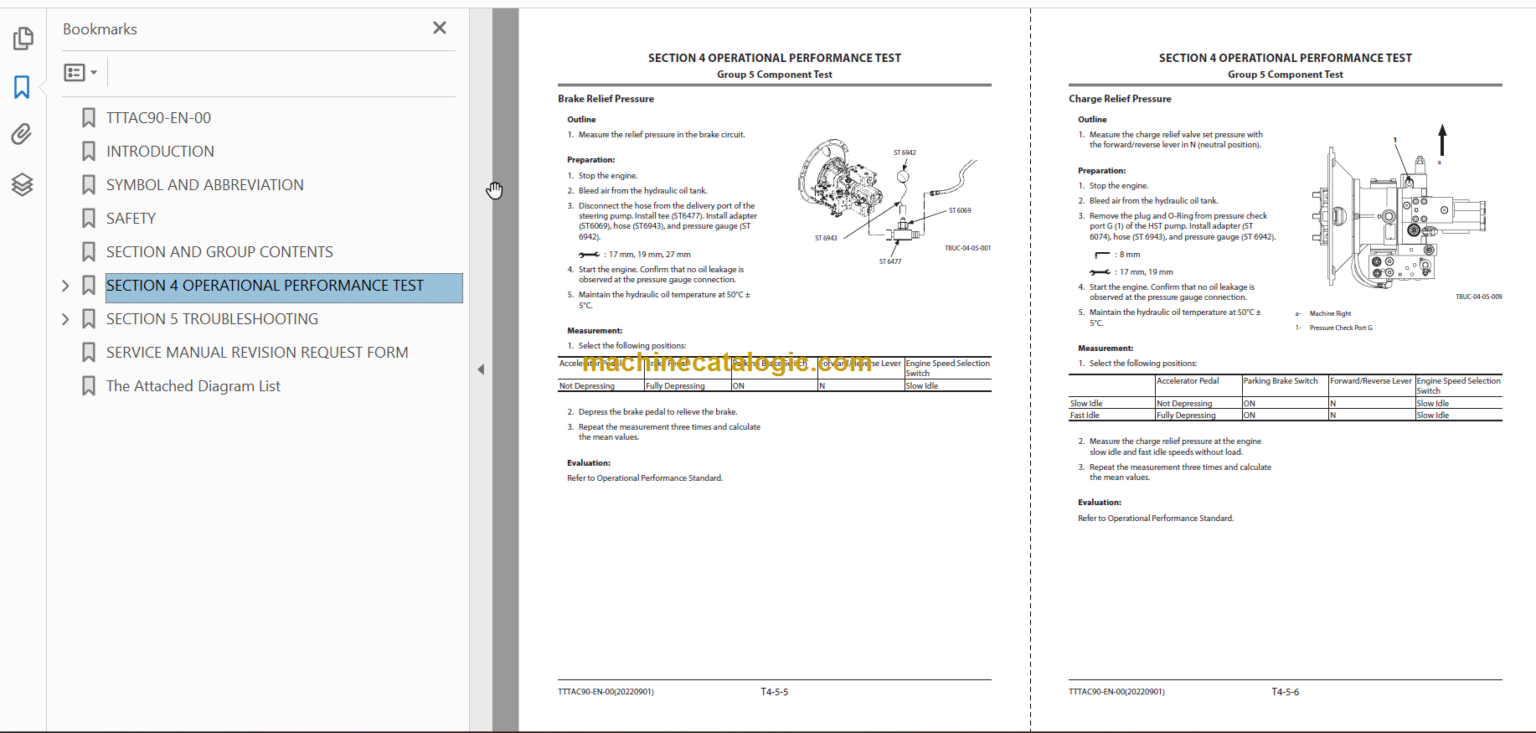Click the bookmark icon beside TTTAC90-EN-00
Image resolution: width=1536 pixels, height=733 pixels.
pos(88,117)
